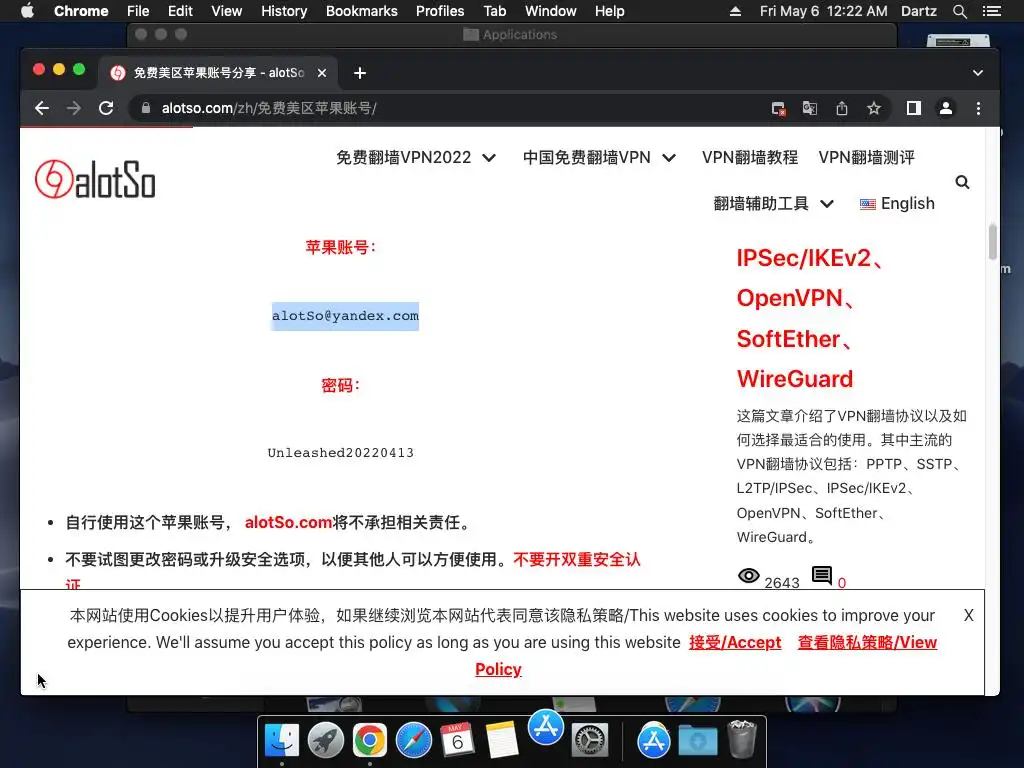Click the red alotSo.com link

click(x=288, y=522)
